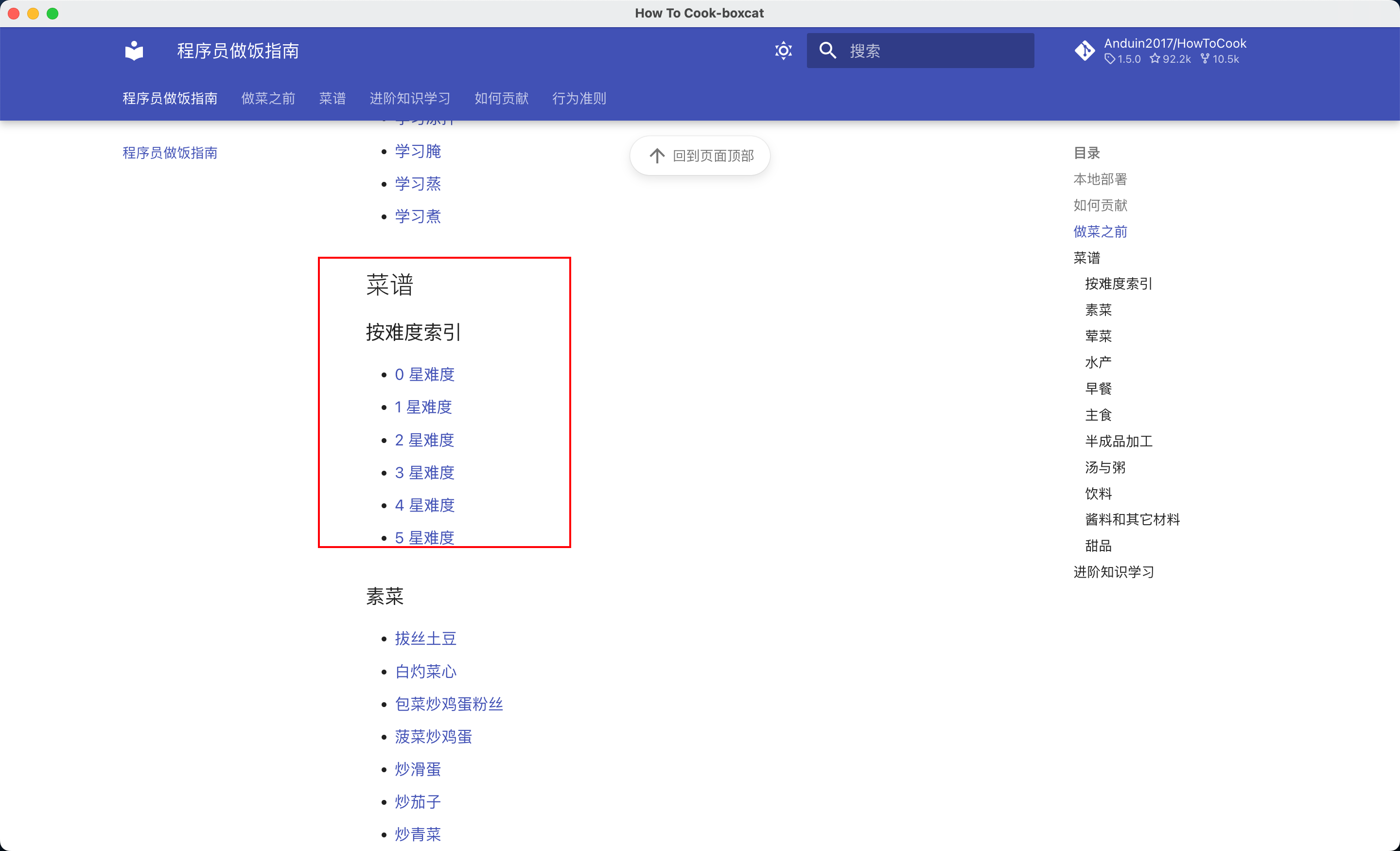Open 学习腌 link
Screen dimensions: 1400x851
point(418,151)
